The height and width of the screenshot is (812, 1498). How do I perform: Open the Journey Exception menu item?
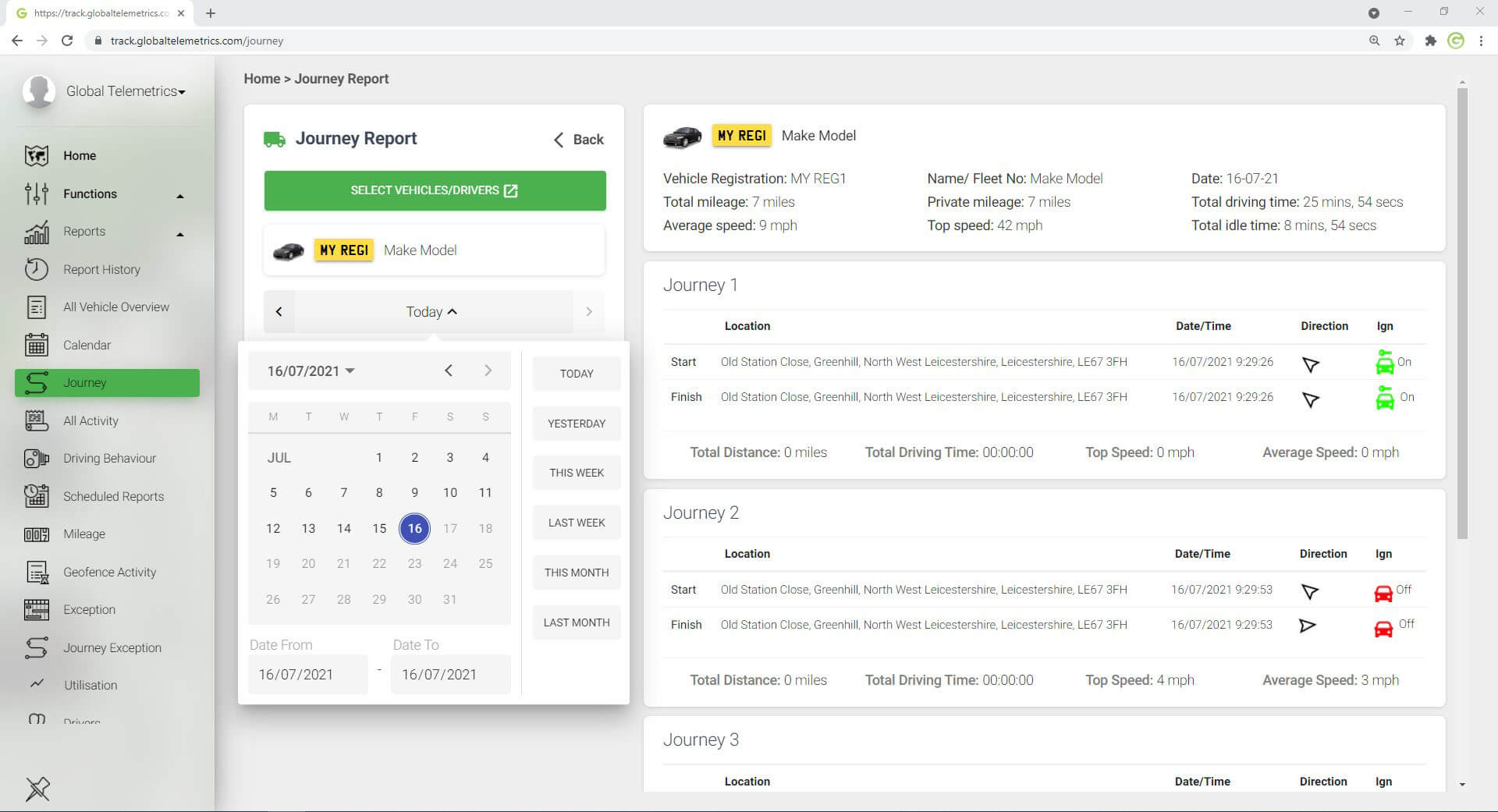[112, 647]
